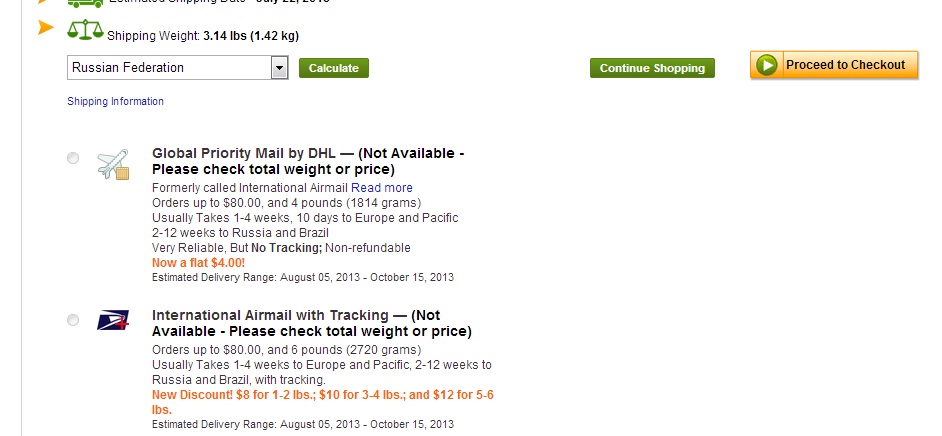Click the arrow on the country selector
Viewport: 942px width, 436px height.
[280, 68]
